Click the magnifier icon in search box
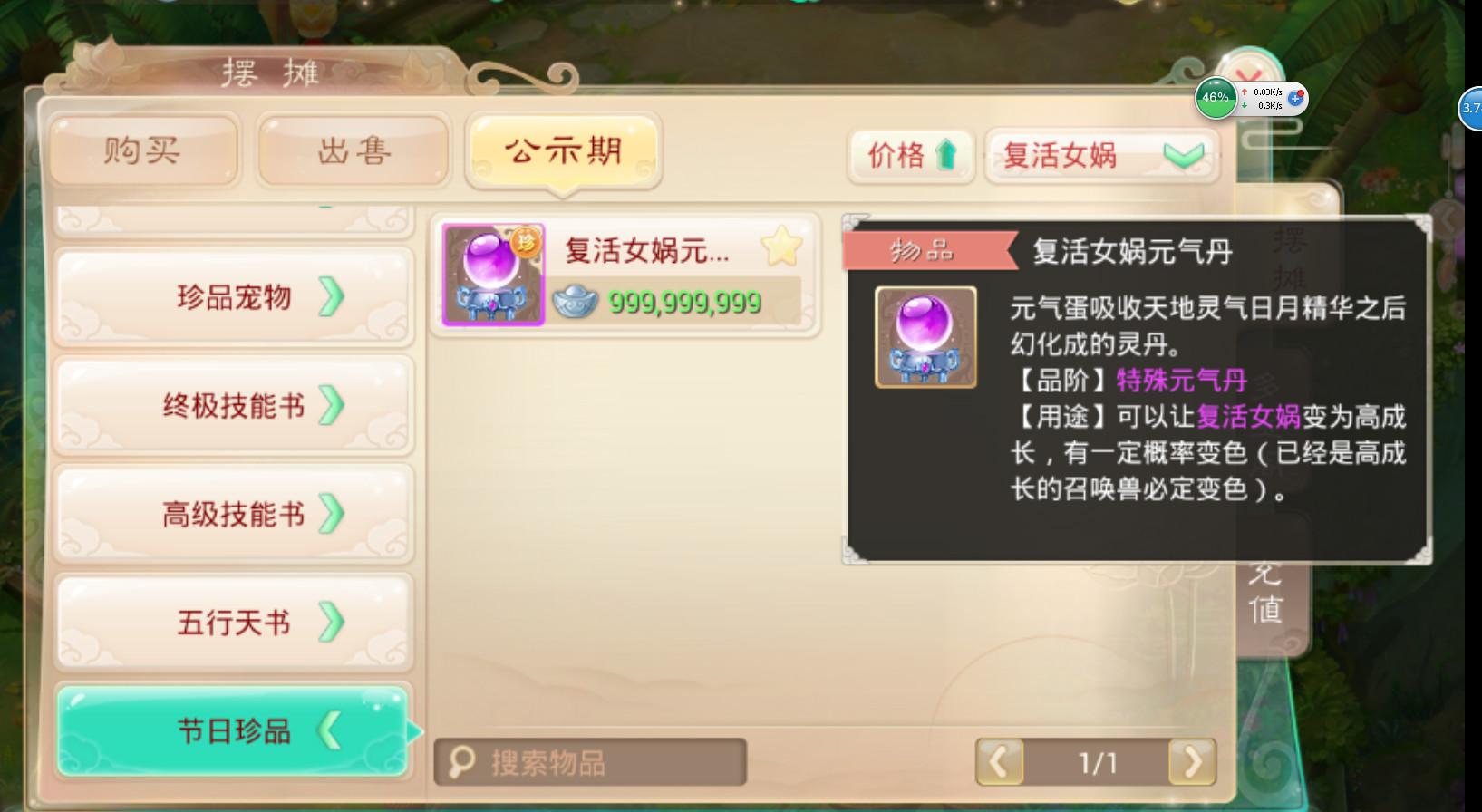Screen dimensions: 1482x812 click(x=461, y=761)
